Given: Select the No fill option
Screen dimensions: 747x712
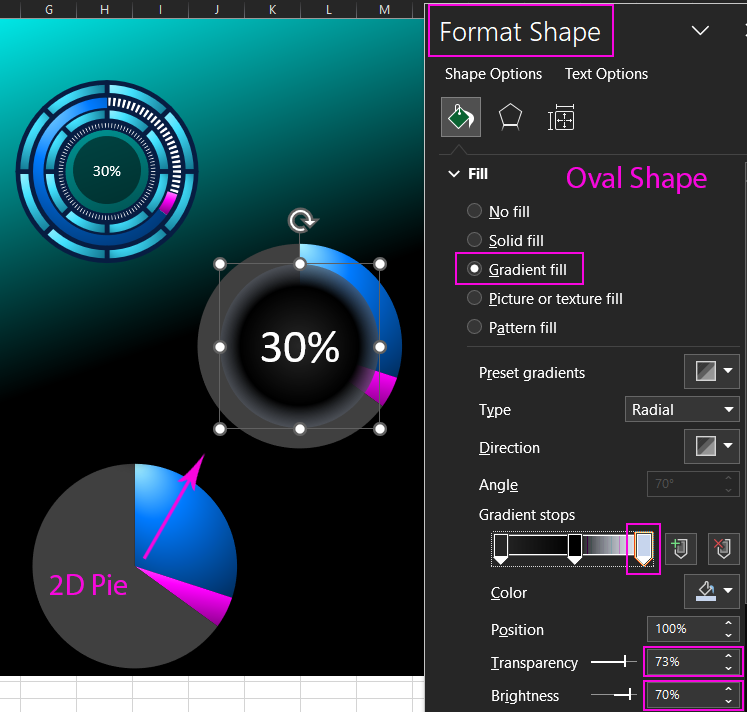Looking at the screenshot, I should 474,211.
